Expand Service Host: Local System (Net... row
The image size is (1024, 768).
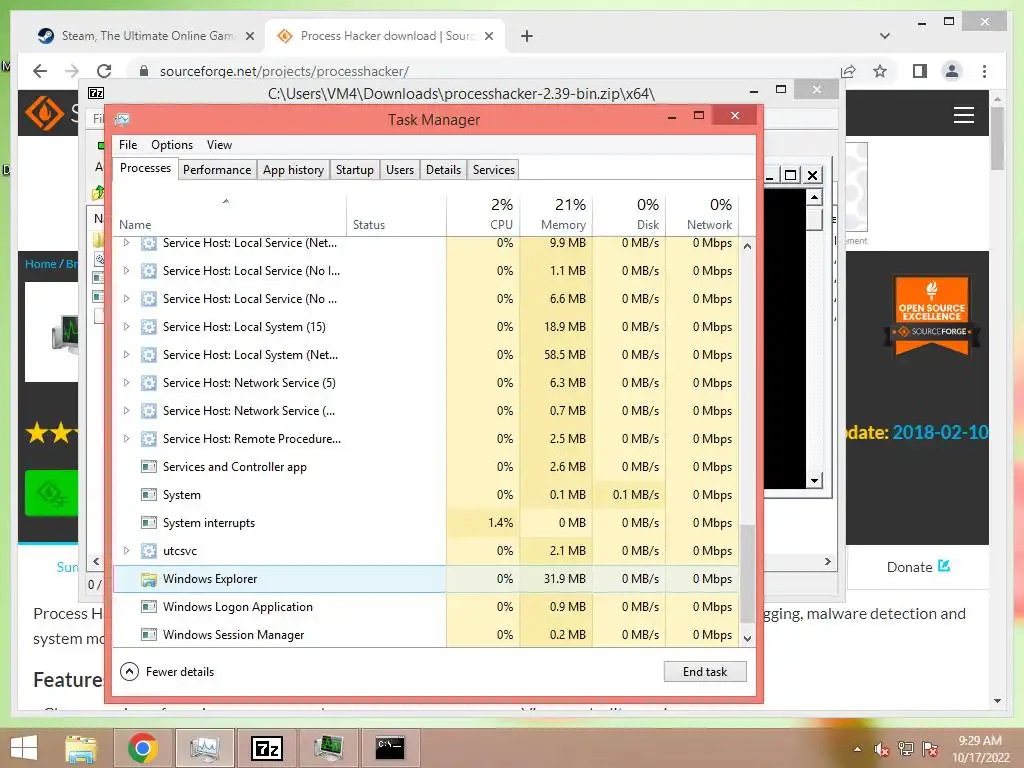click(127, 355)
